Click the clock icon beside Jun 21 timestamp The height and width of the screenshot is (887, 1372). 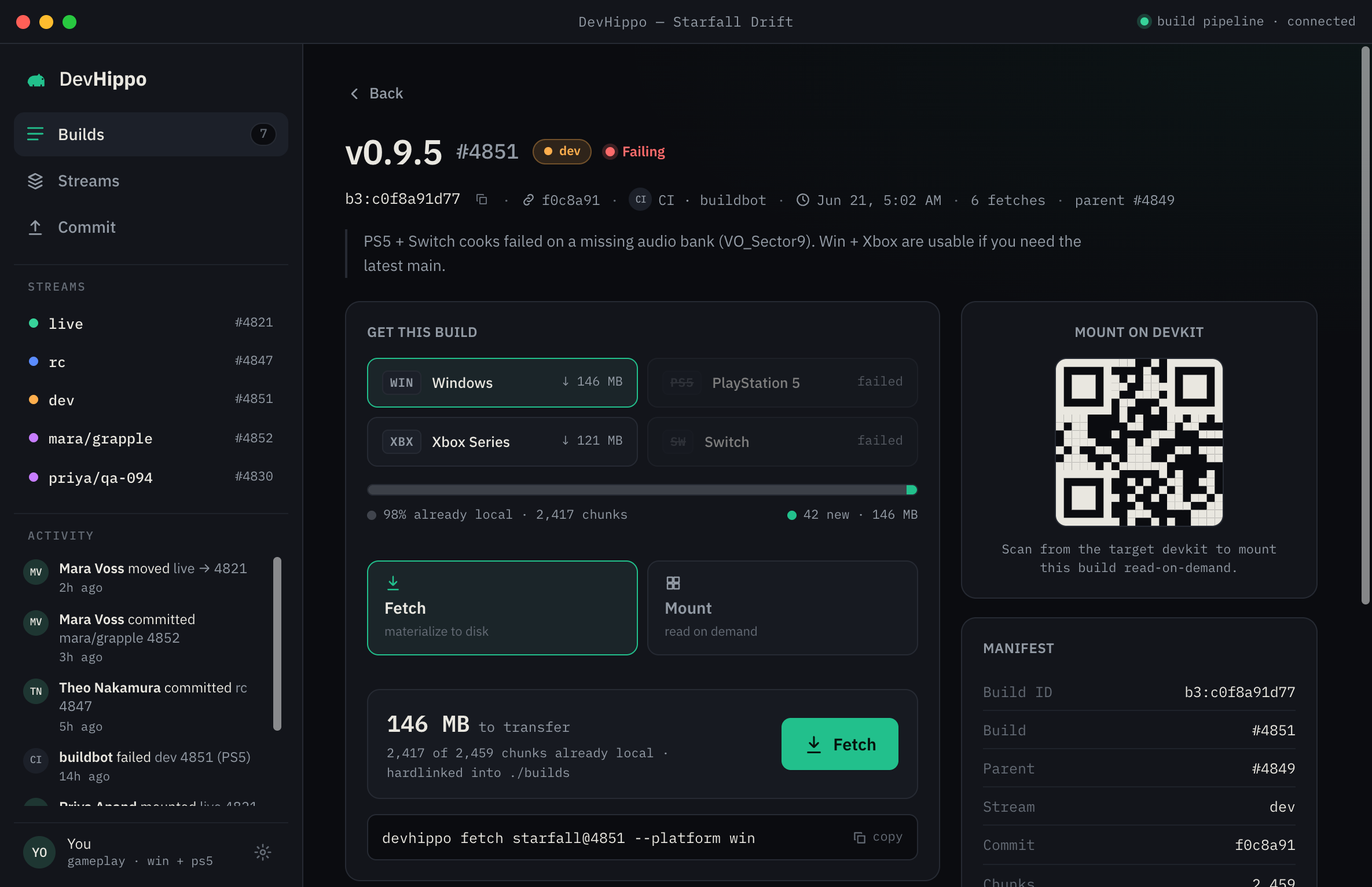point(803,200)
